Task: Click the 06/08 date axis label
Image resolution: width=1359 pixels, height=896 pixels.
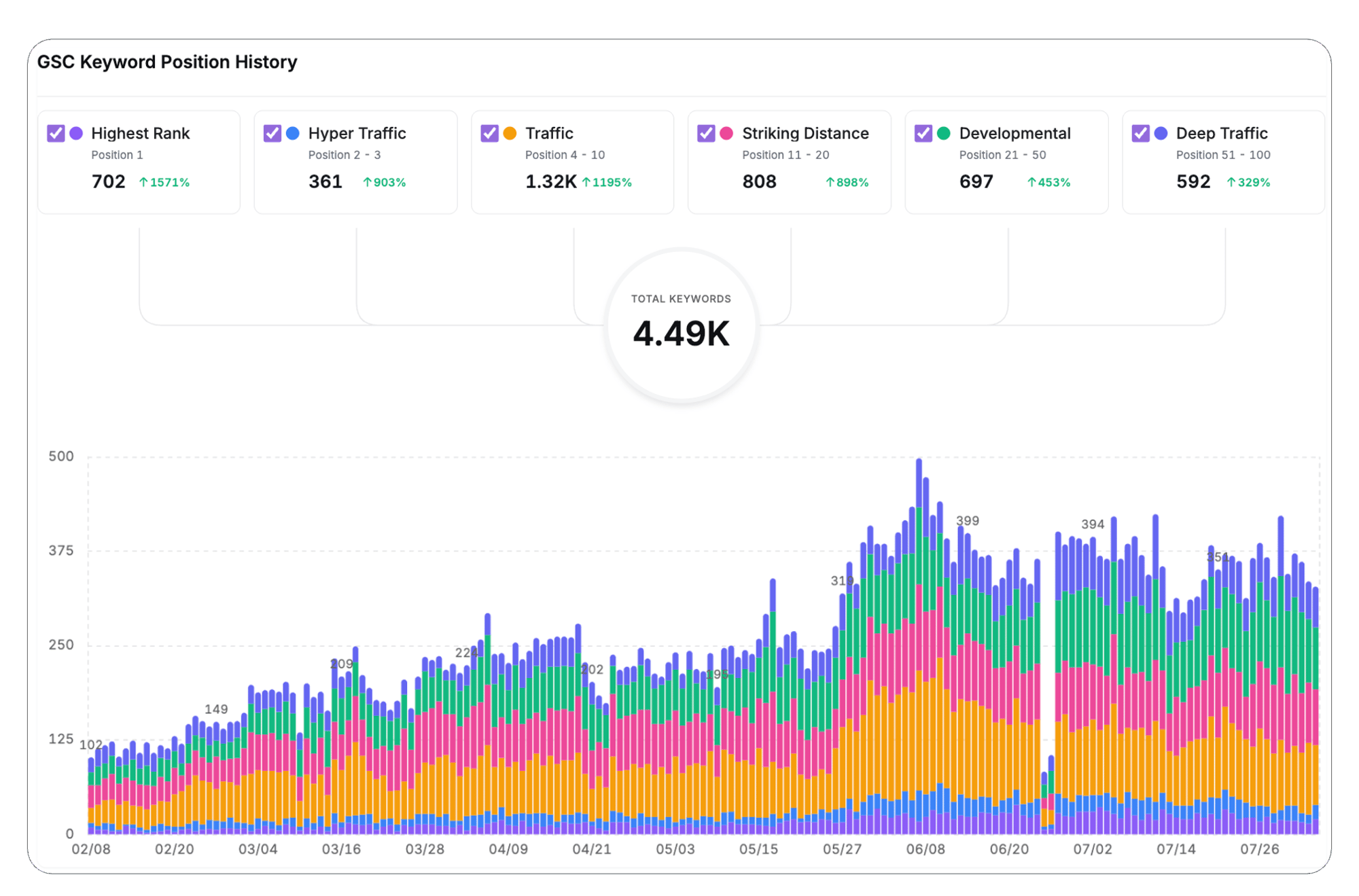Action: click(925, 849)
